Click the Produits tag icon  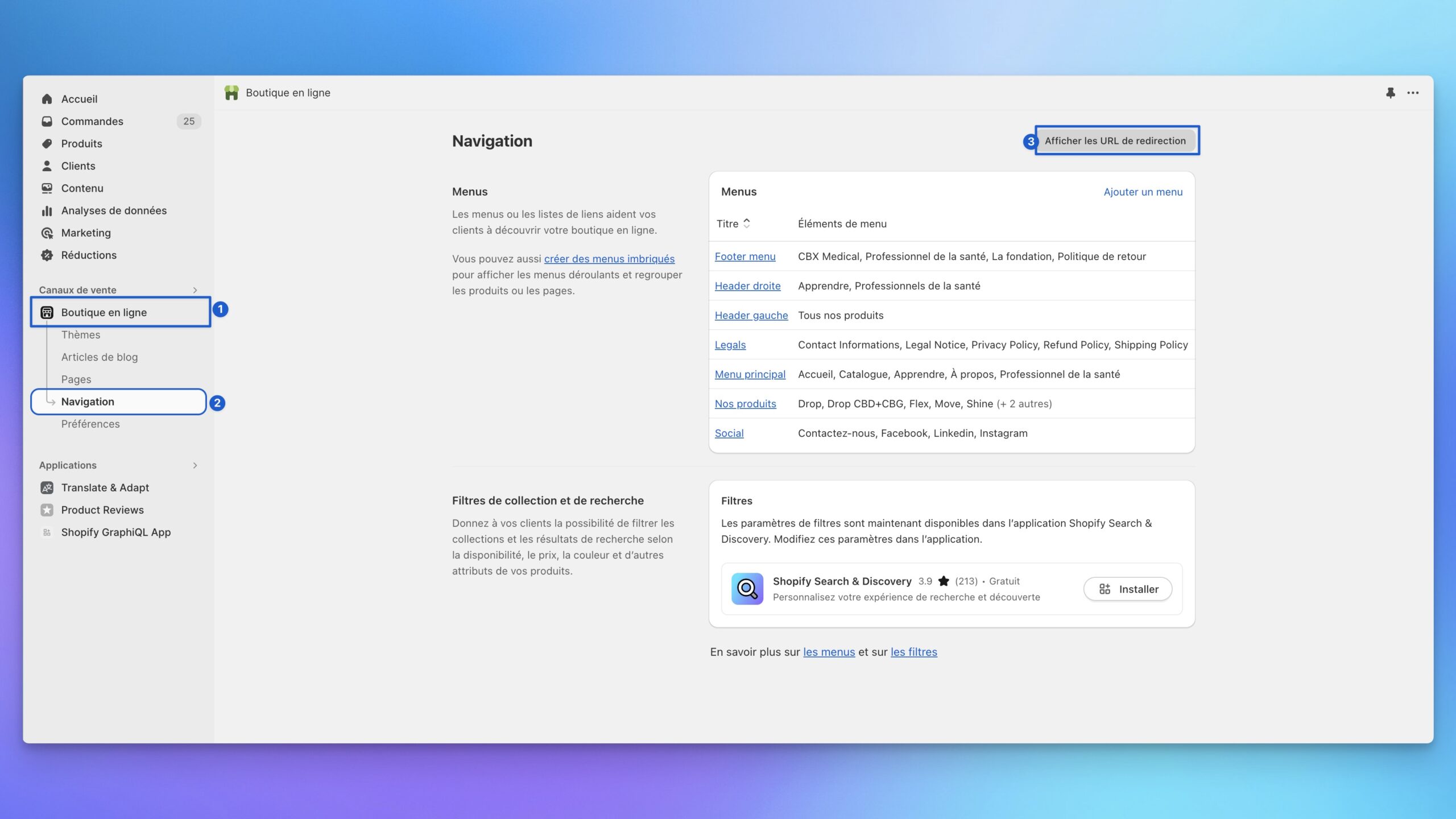[47, 143]
